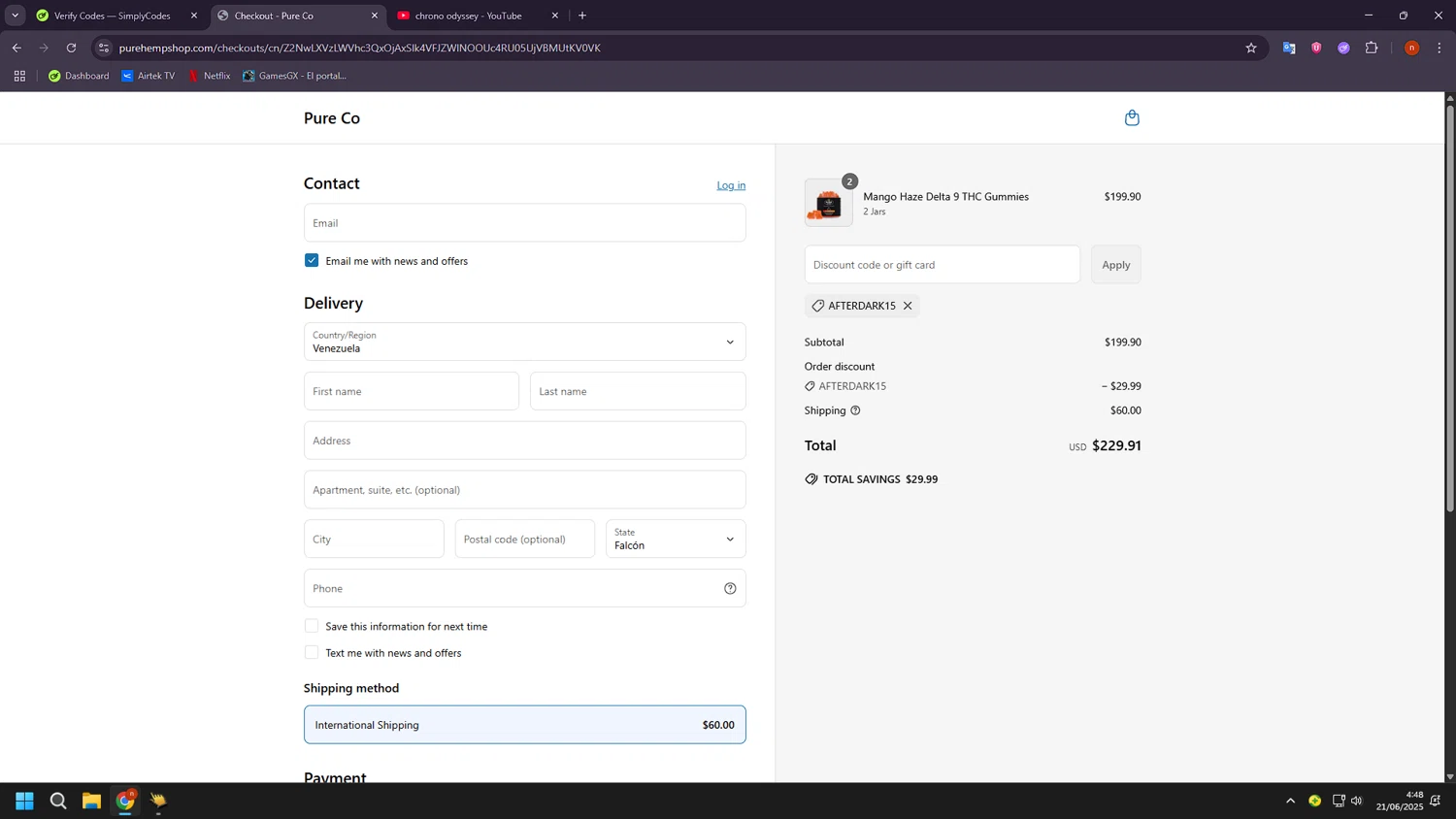Click the First name field
1456x819 pixels.
[412, 391]
